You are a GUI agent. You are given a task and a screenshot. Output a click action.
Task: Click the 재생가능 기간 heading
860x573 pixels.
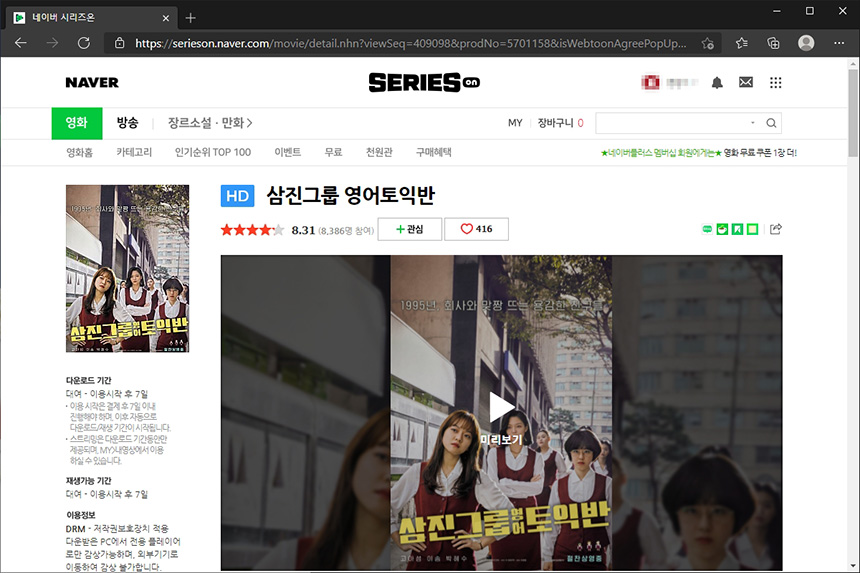(89, 480)
